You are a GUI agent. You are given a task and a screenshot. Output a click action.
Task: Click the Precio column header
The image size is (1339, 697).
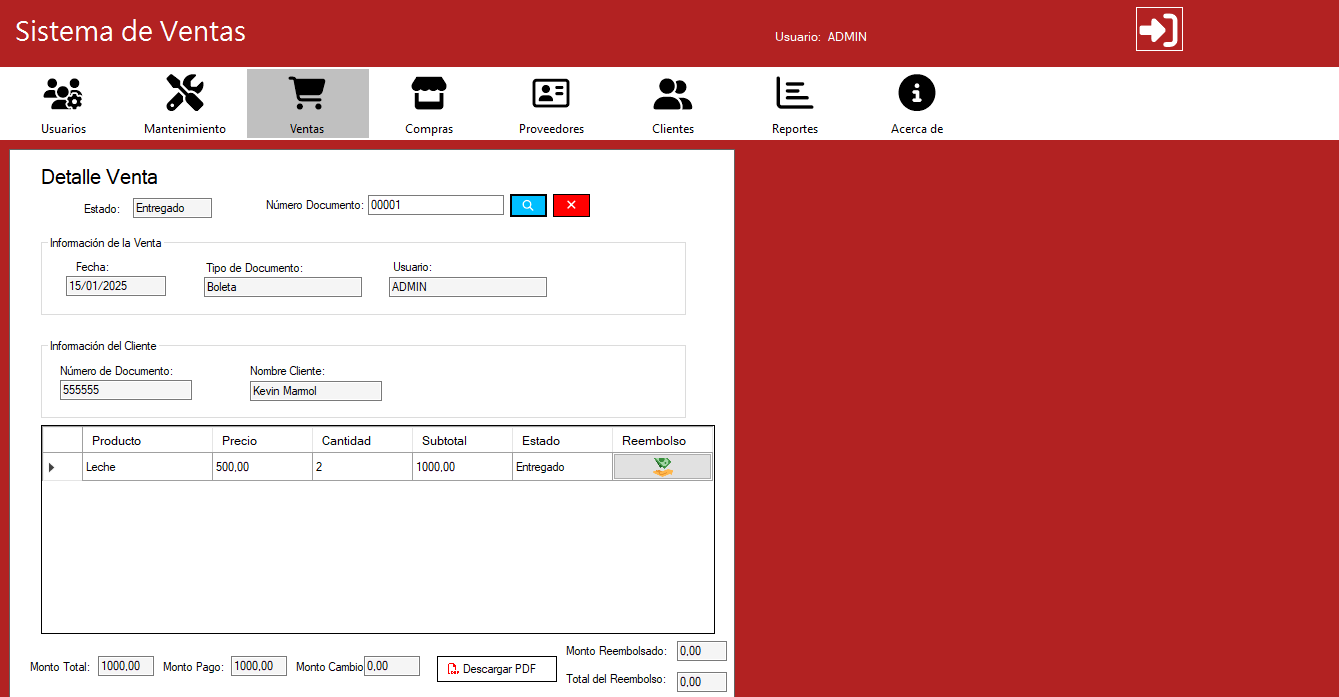(262, 441)
